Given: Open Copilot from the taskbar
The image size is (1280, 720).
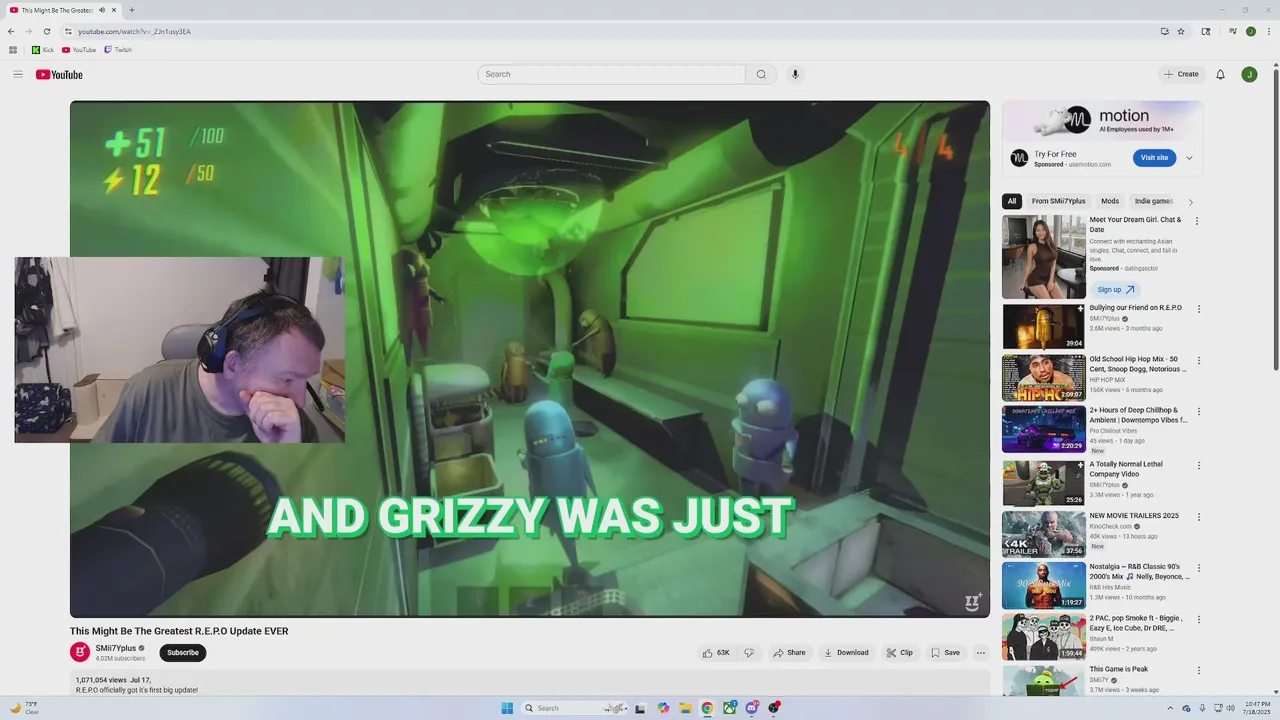Looking at the screenshot, I should 663,708.
